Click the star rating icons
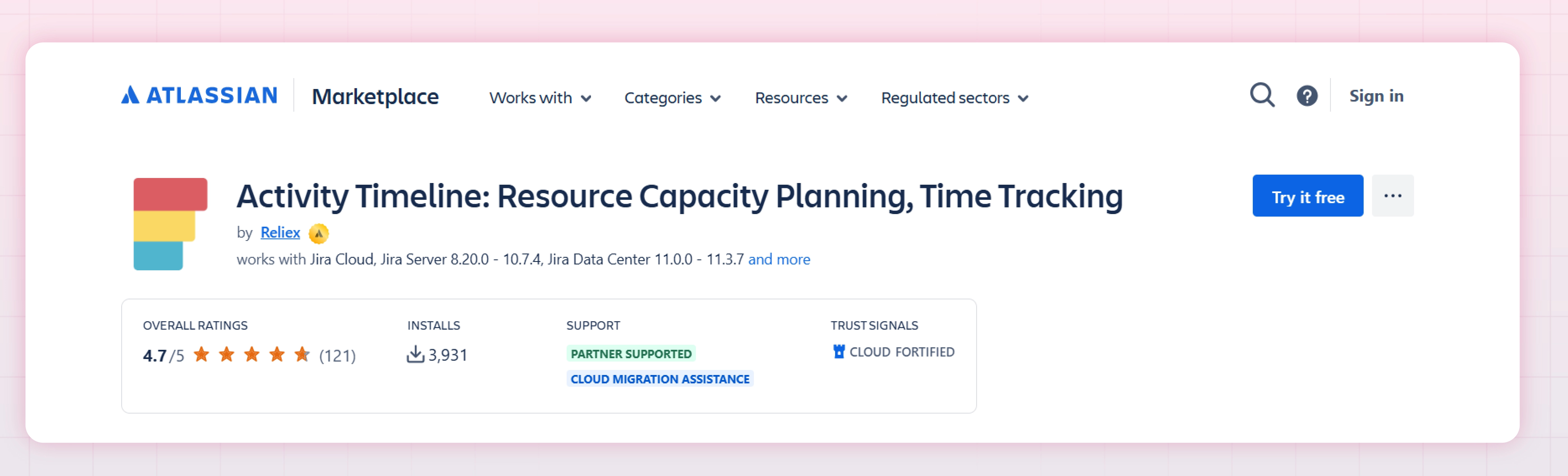Screen dimensions: 1568x476 coord(251,354)
